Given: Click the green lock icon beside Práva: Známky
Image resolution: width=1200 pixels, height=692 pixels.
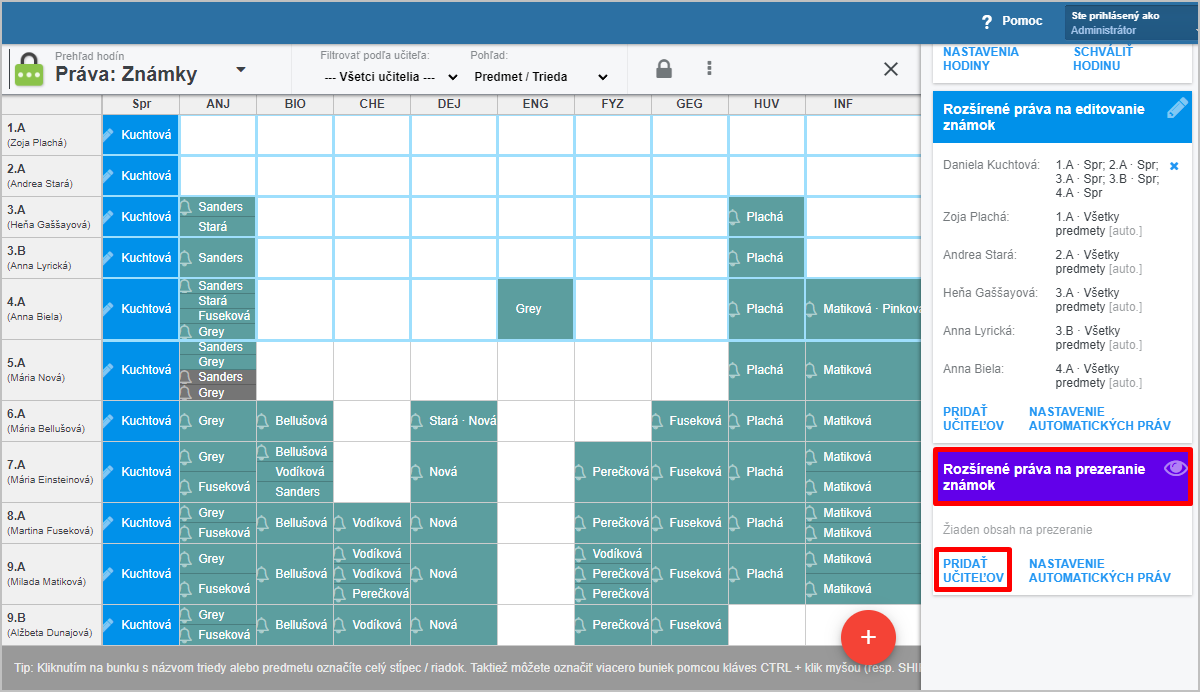Looking at the screenshot, I should pyautogui.click(x=30, y=69).
